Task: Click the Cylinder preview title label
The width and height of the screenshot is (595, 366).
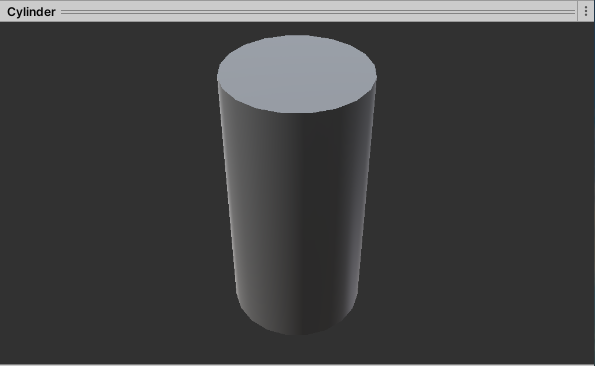Action: [x=31, y=12]
